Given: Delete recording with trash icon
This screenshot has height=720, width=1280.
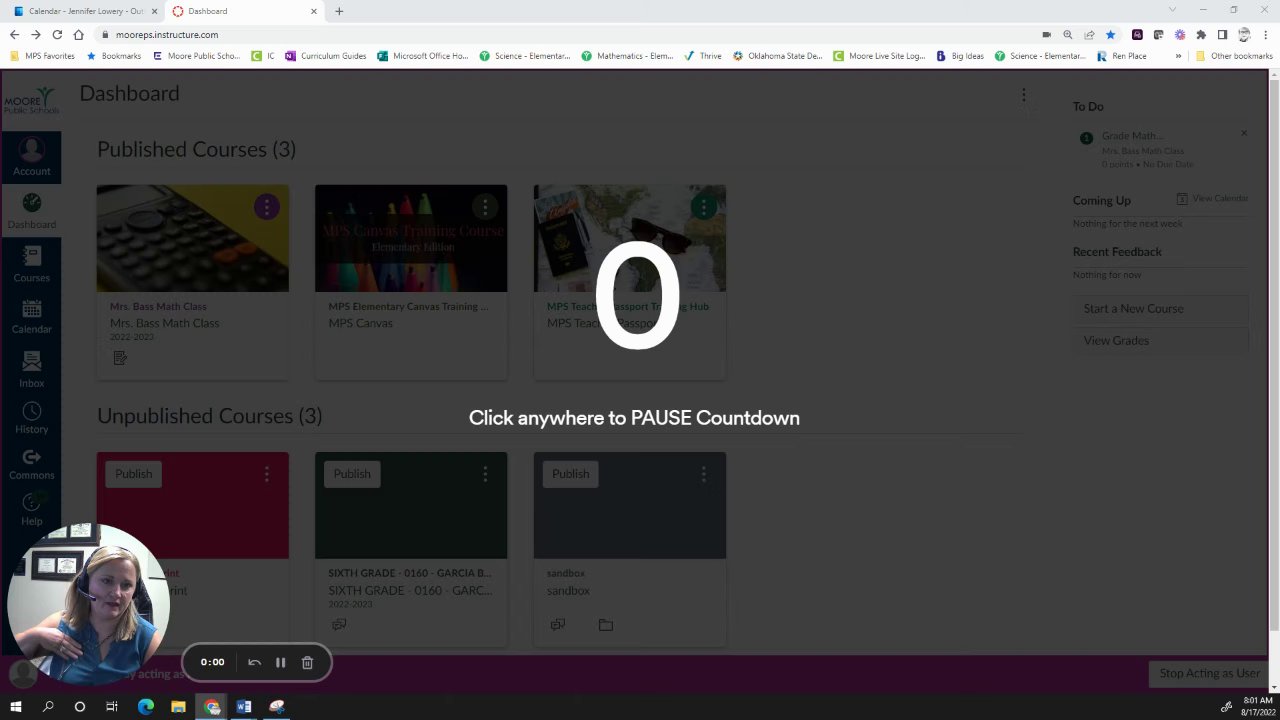Looking at the screenshot, I should click(x=307, y=662).
